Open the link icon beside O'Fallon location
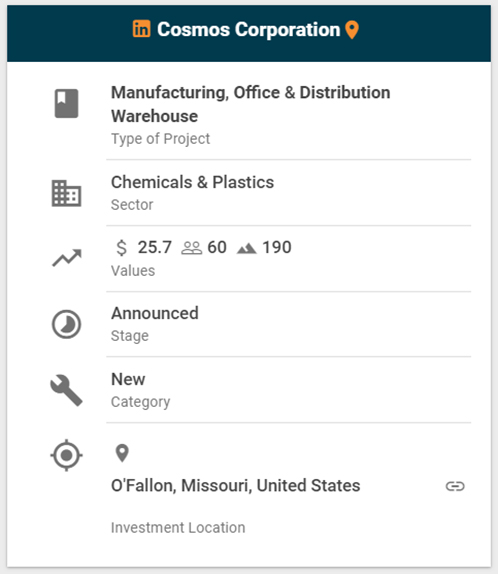The image size is (498, 574). click(455, 486)
